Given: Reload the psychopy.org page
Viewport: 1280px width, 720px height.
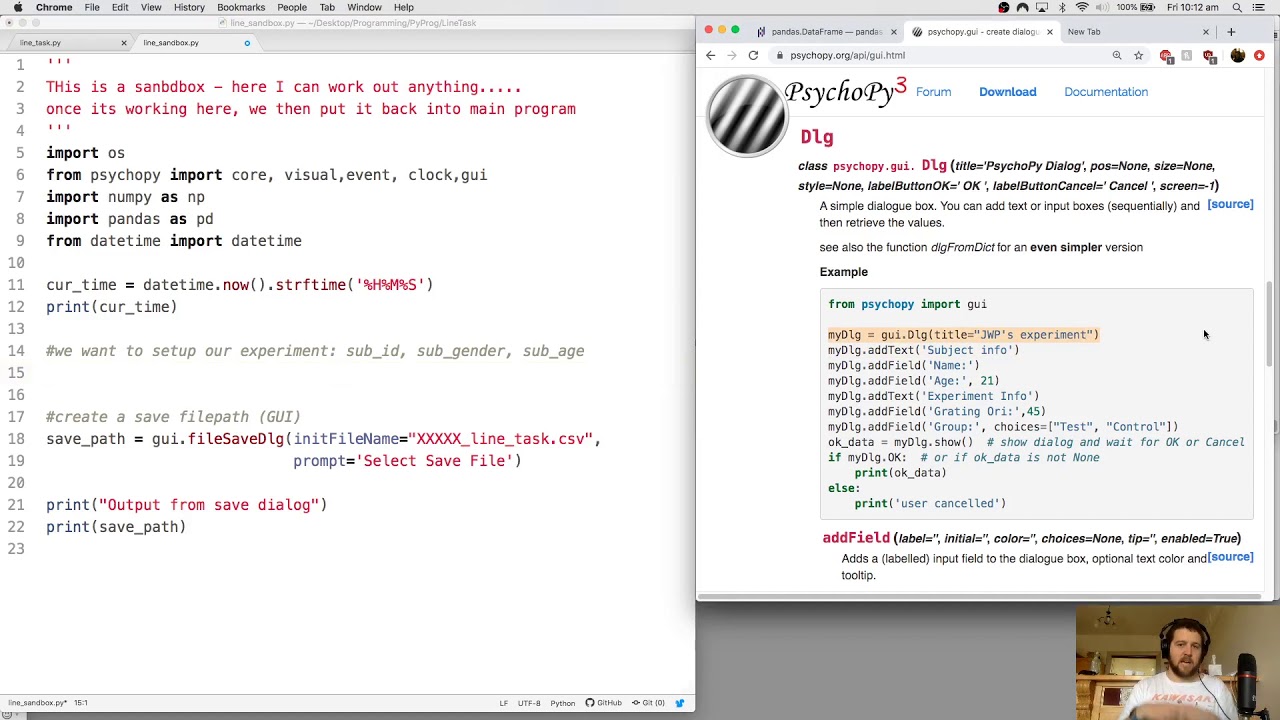Looking at the screenshot, I should 753,55.
